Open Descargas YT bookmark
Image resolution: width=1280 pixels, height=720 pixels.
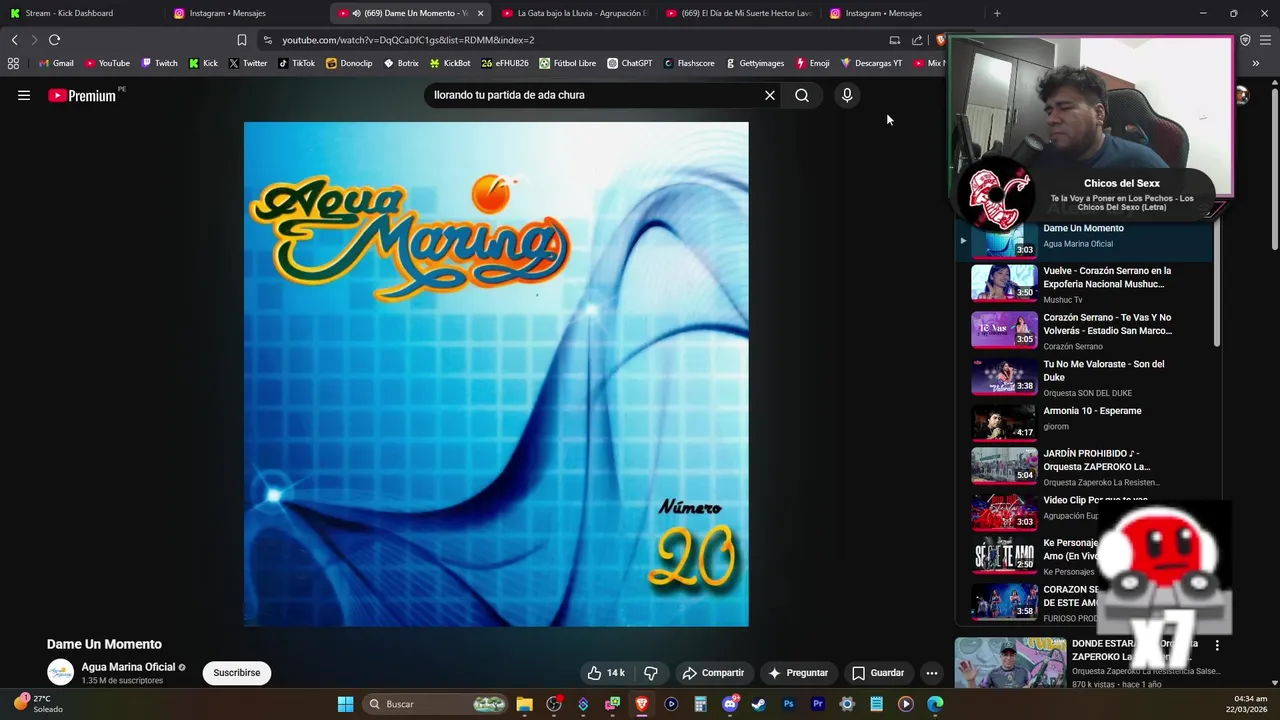click(x=871, y=63)
